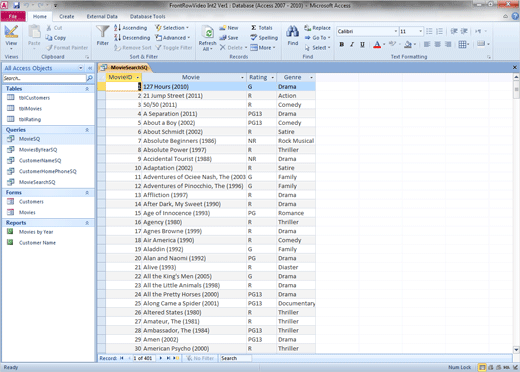
Task: Click the Totals sigma icon
Action: [x=254, y=28]
